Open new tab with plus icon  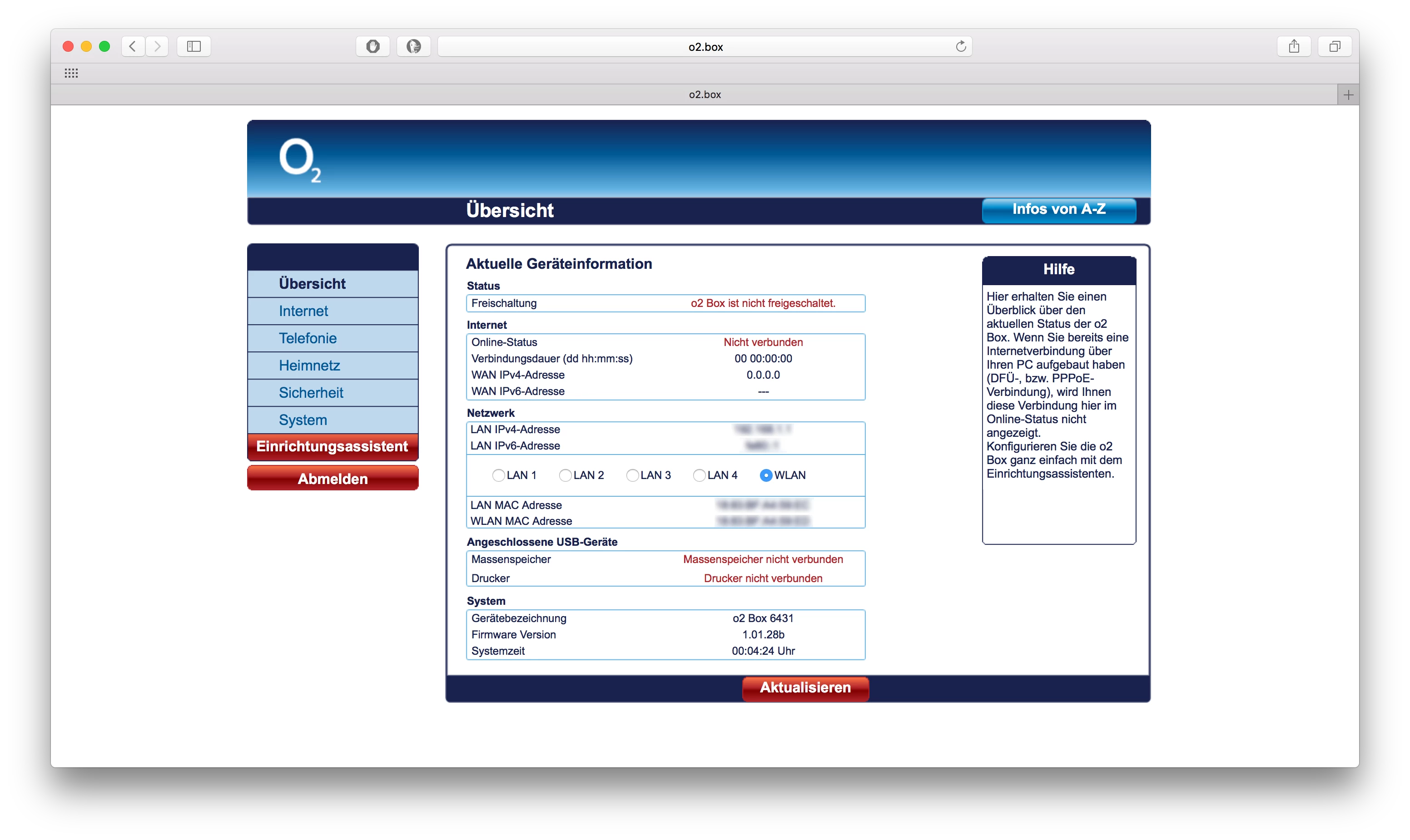[x=1348, y=95]
